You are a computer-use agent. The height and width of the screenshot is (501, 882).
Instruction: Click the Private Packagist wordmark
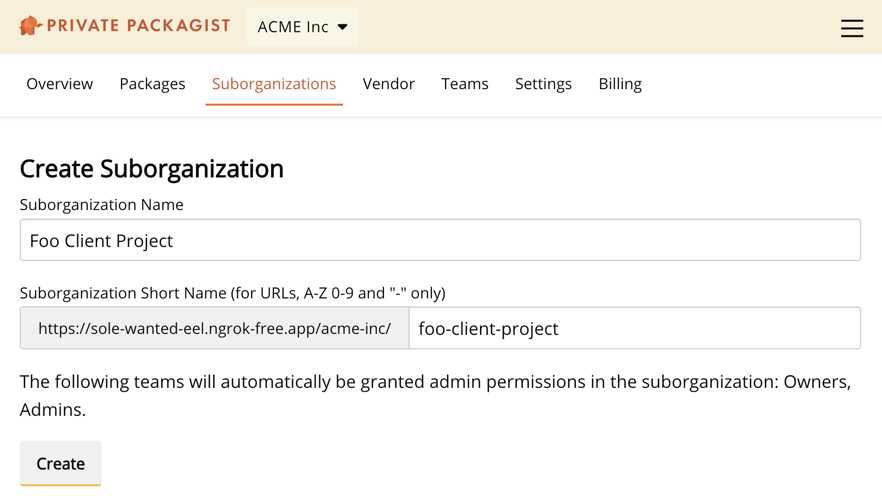[138, 26]
